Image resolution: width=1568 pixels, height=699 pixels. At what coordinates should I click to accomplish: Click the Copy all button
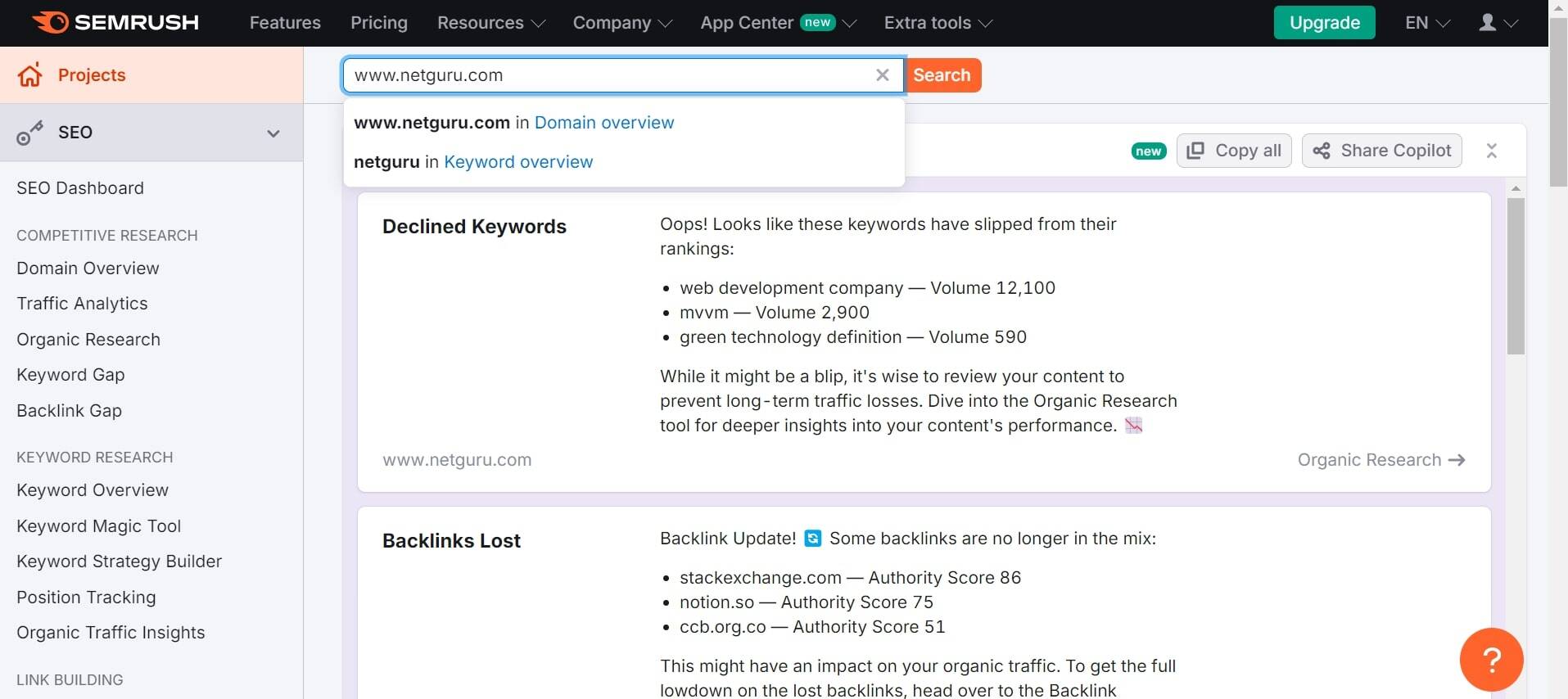[x=1233, y=151]
